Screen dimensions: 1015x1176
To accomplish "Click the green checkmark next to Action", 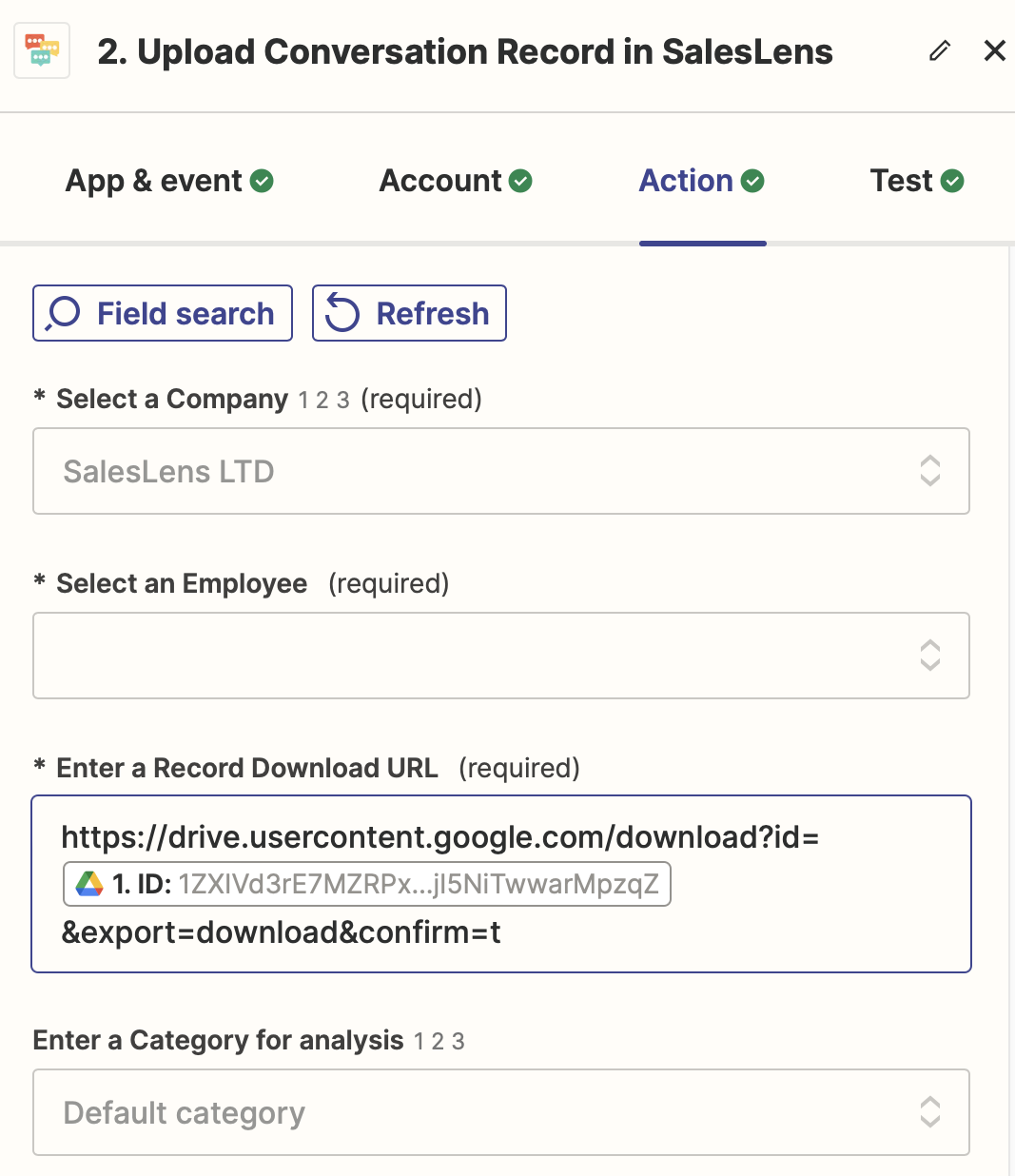I will [x=751, y=181].
